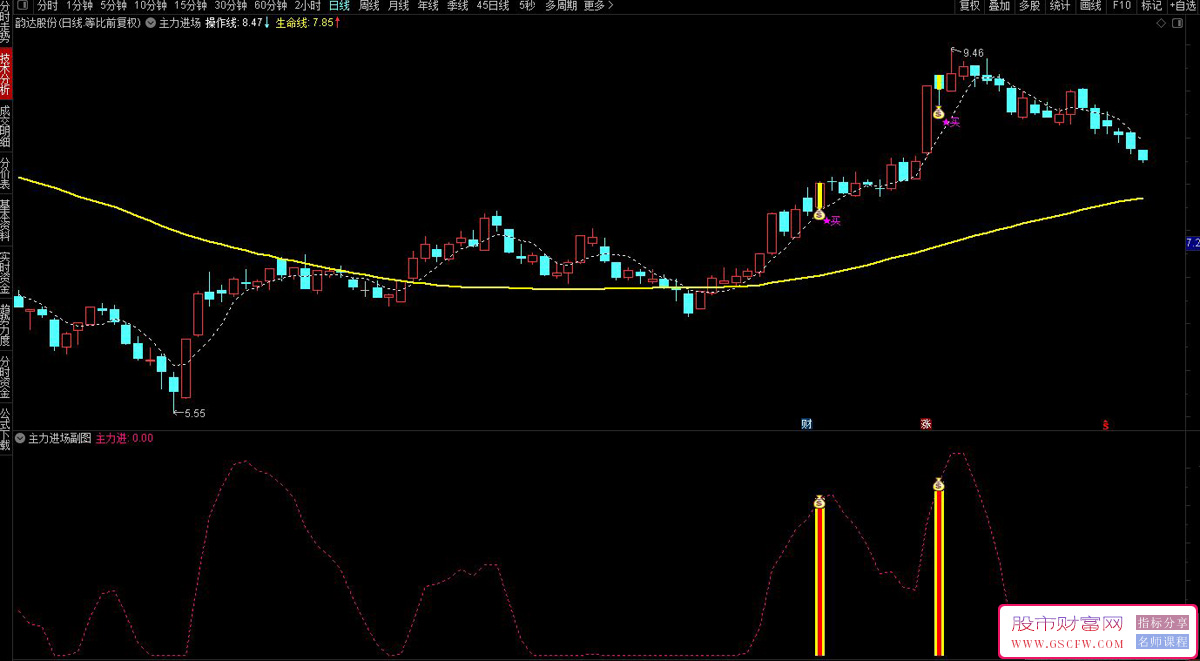Screen dimensions: 1200x661
Task: Switch to the 周线 weekly period
Action: 369,5
